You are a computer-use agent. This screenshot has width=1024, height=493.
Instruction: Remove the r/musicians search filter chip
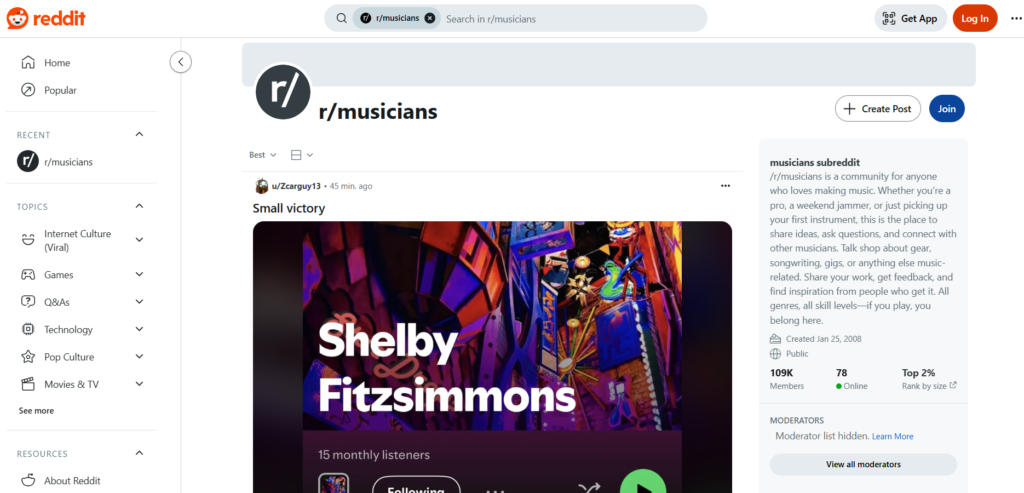(x=430, y=18)
